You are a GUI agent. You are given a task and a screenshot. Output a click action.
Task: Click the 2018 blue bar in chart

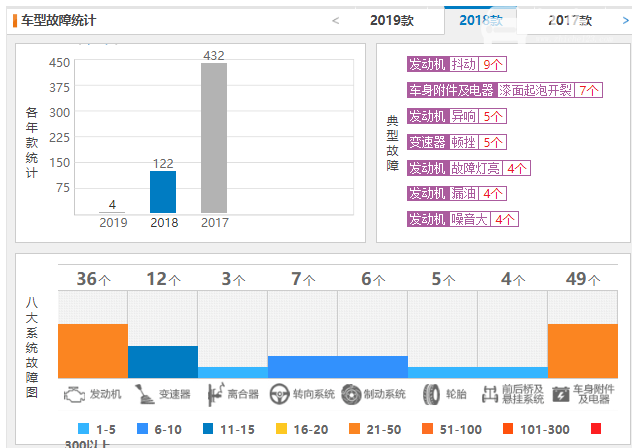163,192
